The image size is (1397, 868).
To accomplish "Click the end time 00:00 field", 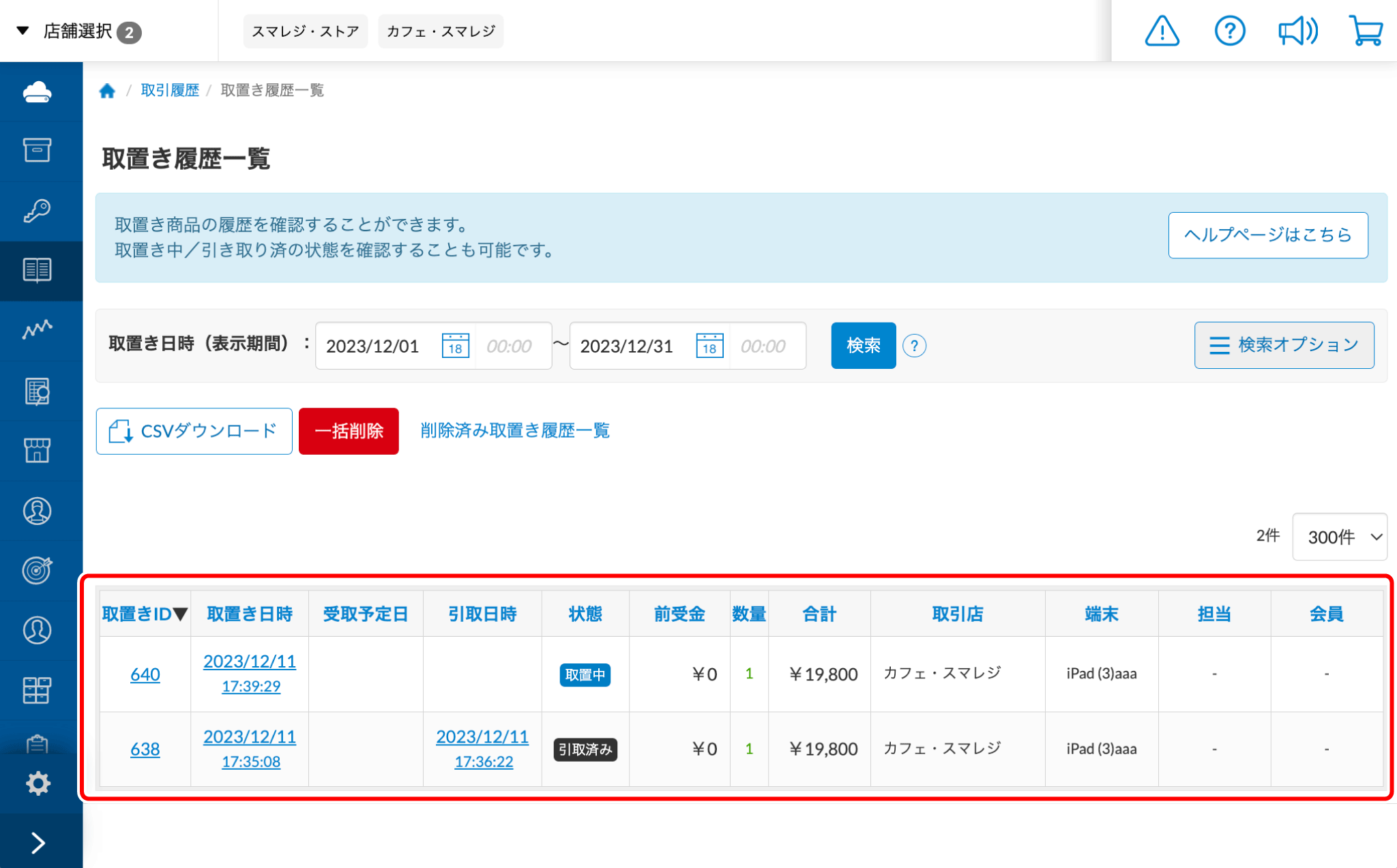I will point(767,346).
